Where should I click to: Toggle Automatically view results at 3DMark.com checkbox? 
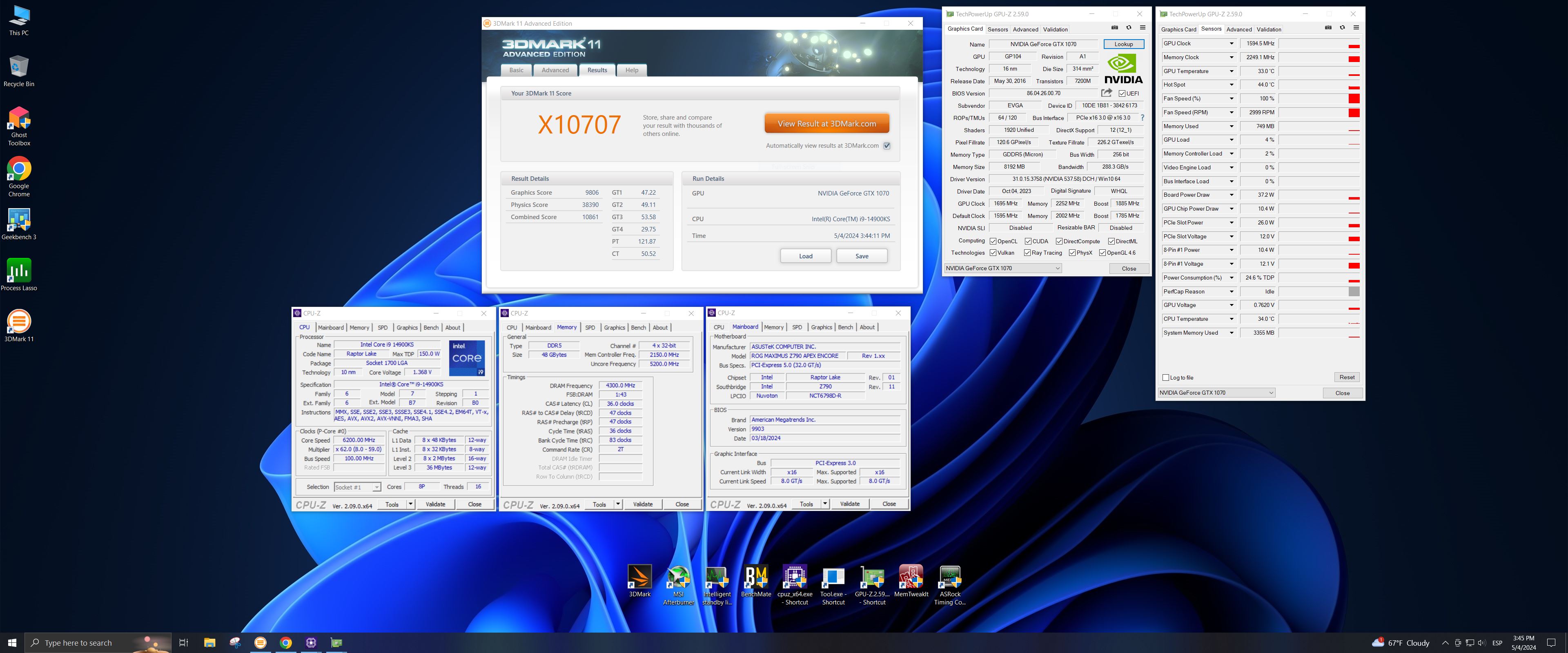(887, 146)
